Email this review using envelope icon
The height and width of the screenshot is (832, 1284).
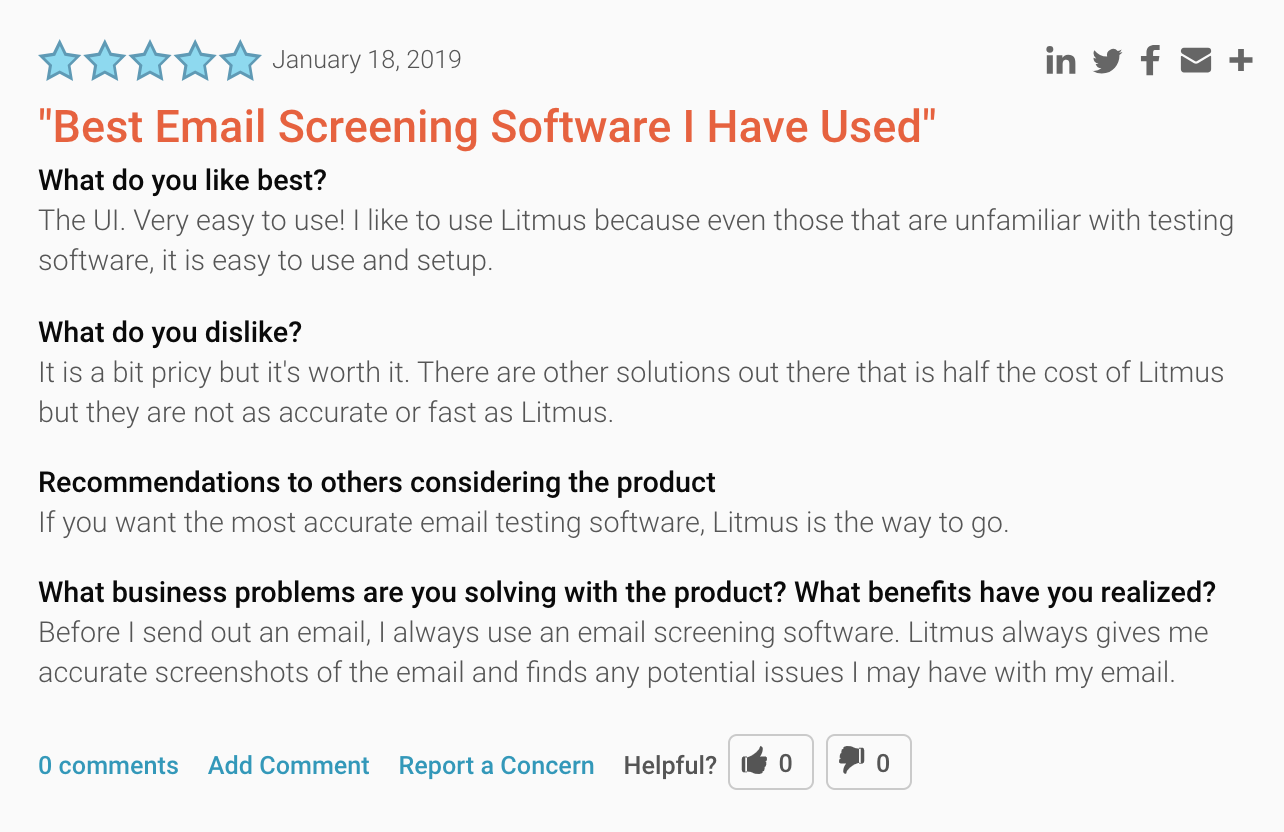point(1195,61)
